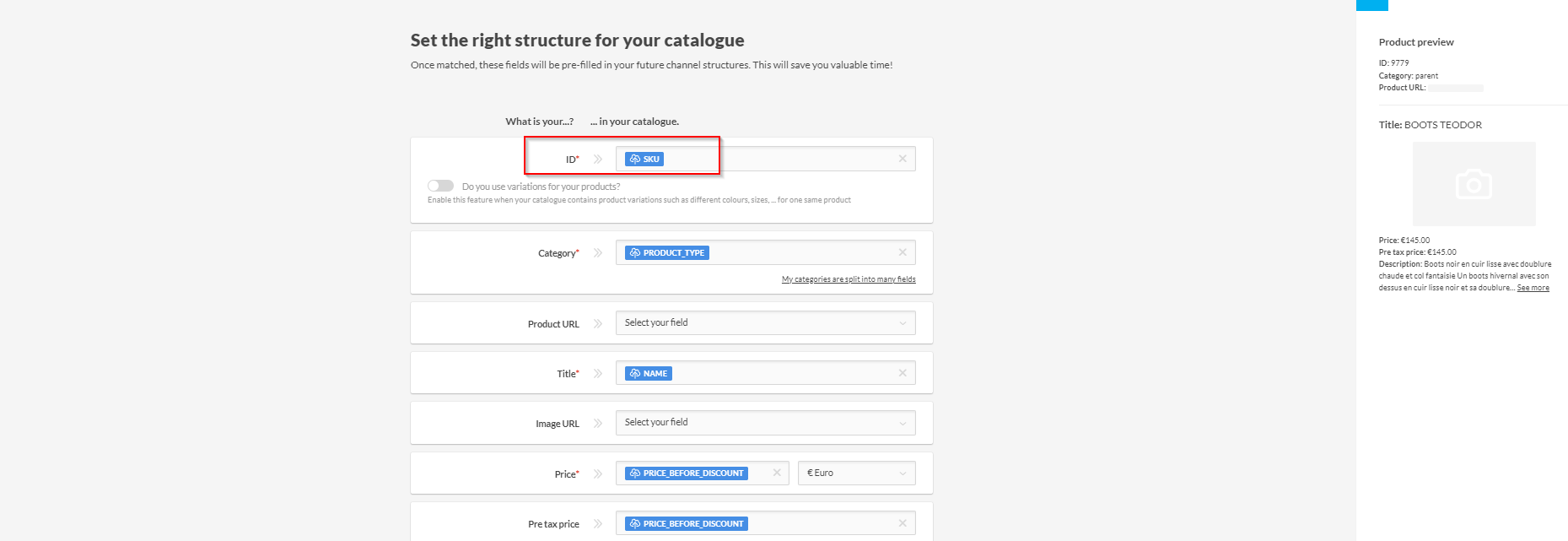Click the arrows icon next to ID label
The width and height of the screenshot is (1568, 541).
point(598,159)
